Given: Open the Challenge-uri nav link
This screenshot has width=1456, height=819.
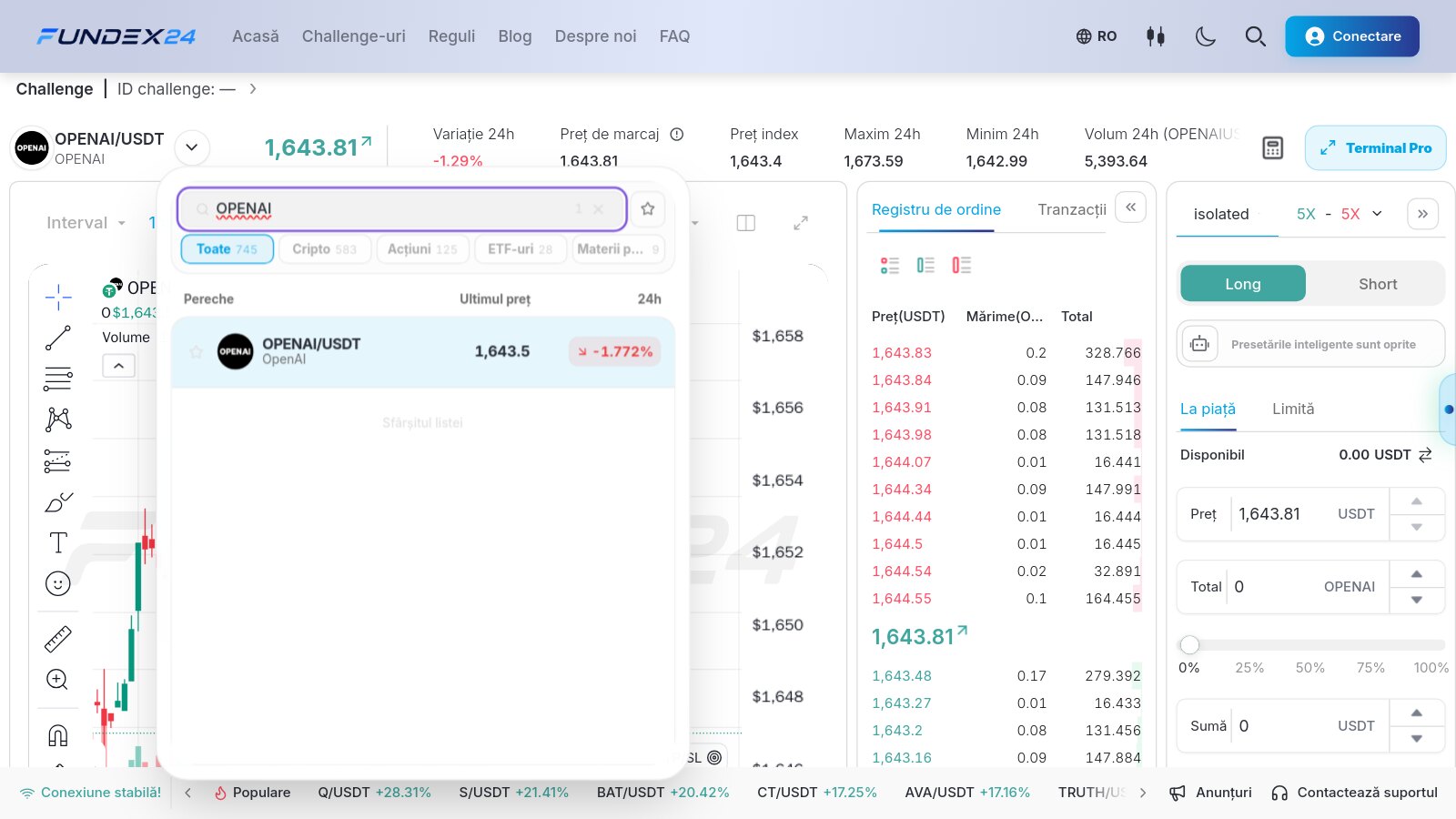Looking at the screenshot, I should tap(354, 36).
